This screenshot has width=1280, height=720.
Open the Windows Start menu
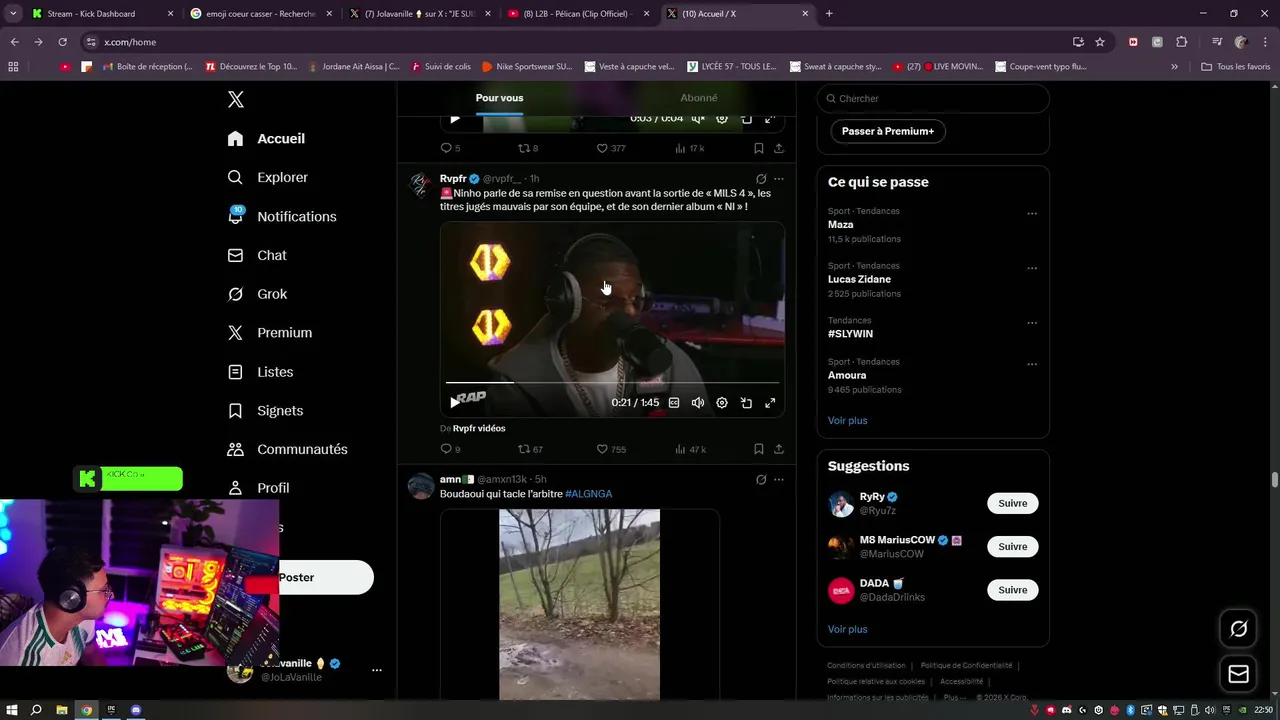[12, 710]
